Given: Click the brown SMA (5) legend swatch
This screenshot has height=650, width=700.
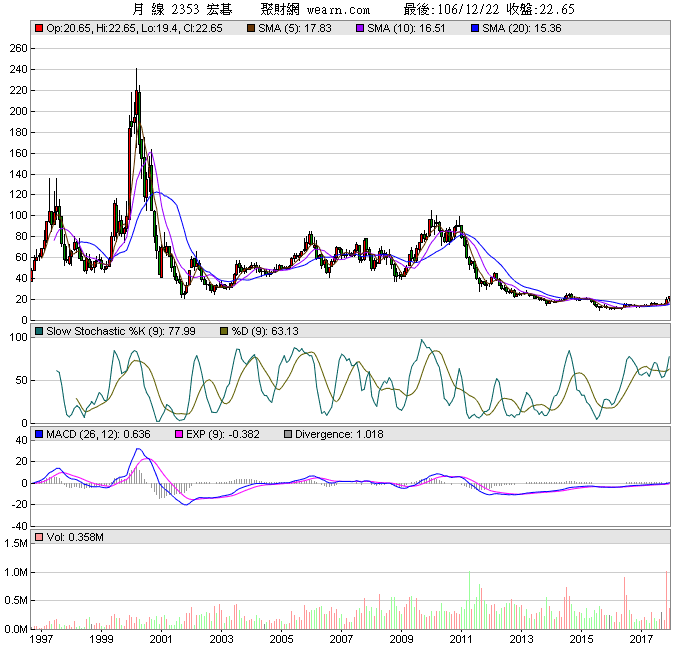Looking at the screenshot, I should pos(251,28).
